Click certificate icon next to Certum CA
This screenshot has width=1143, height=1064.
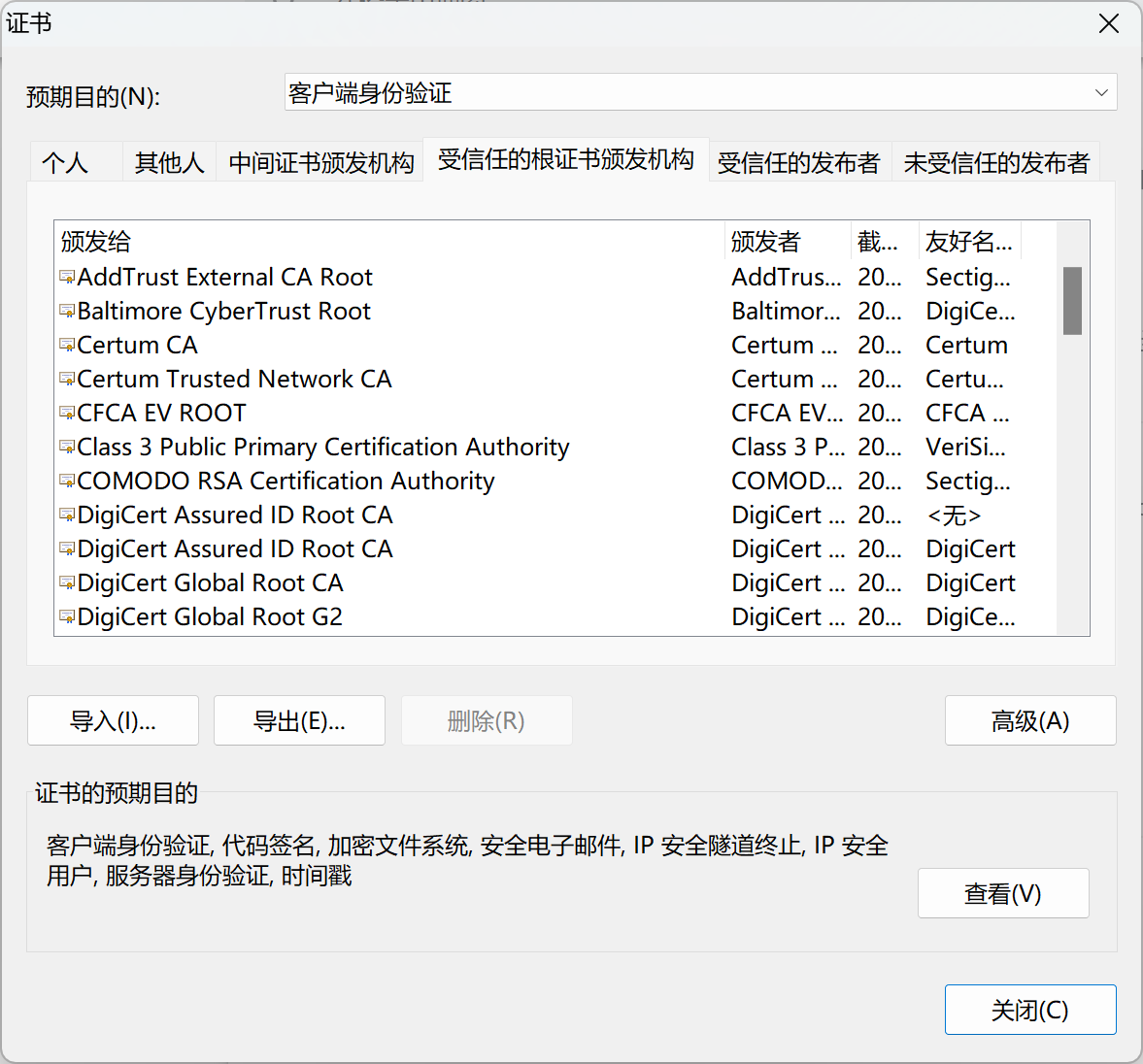67,346
